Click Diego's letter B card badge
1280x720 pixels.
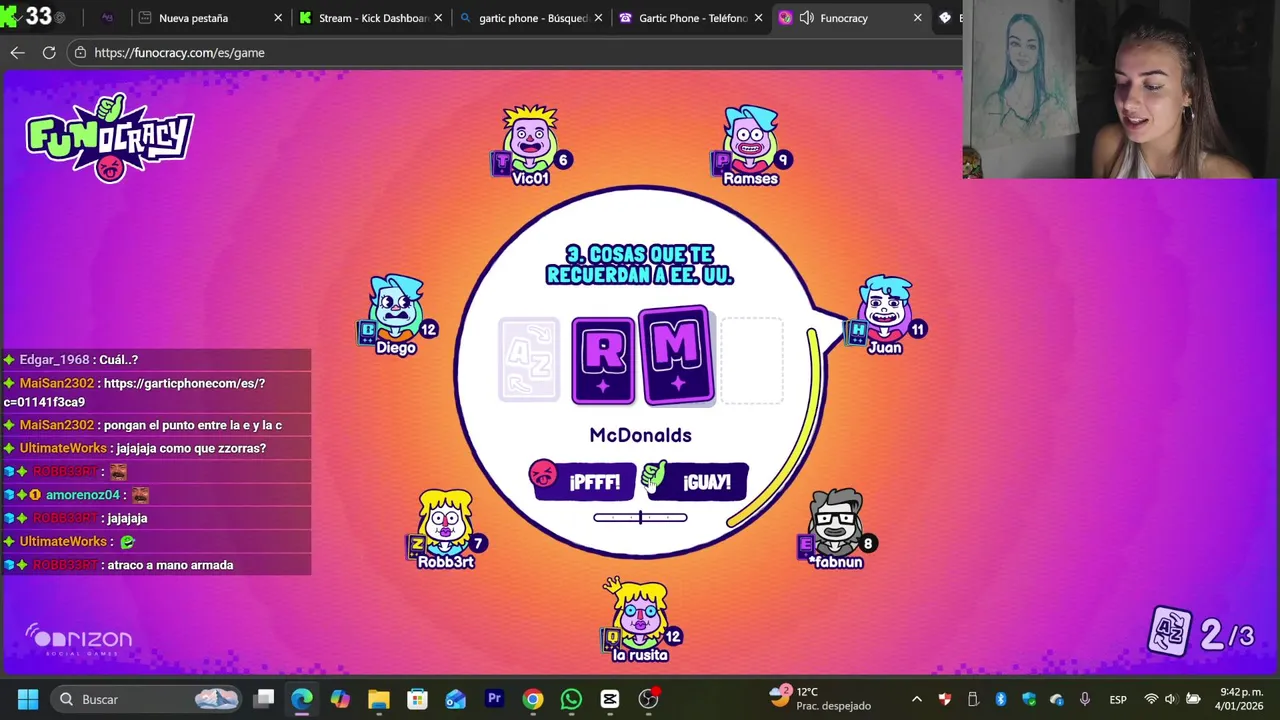tap(369, 331)
